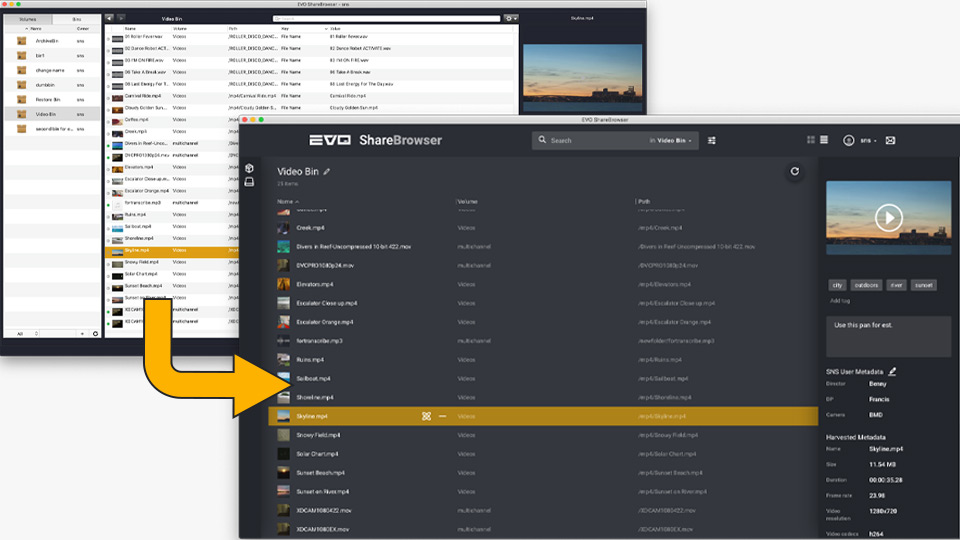Image resolution: width=960 pixels, height=540 pixels.
Task: Click the Add tag field
Action: pos(840,301)
